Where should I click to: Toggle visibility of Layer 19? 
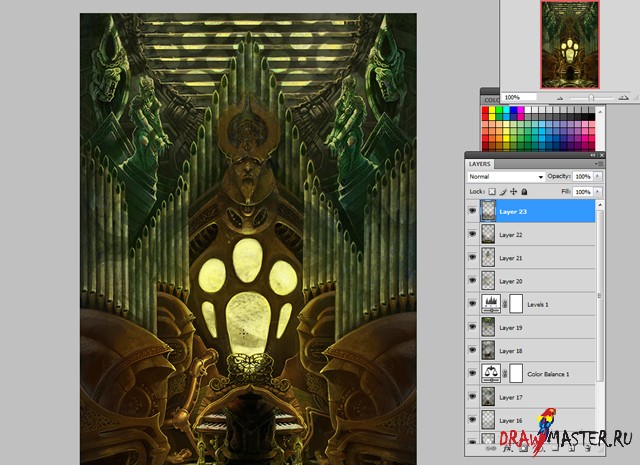click(473, 327)
